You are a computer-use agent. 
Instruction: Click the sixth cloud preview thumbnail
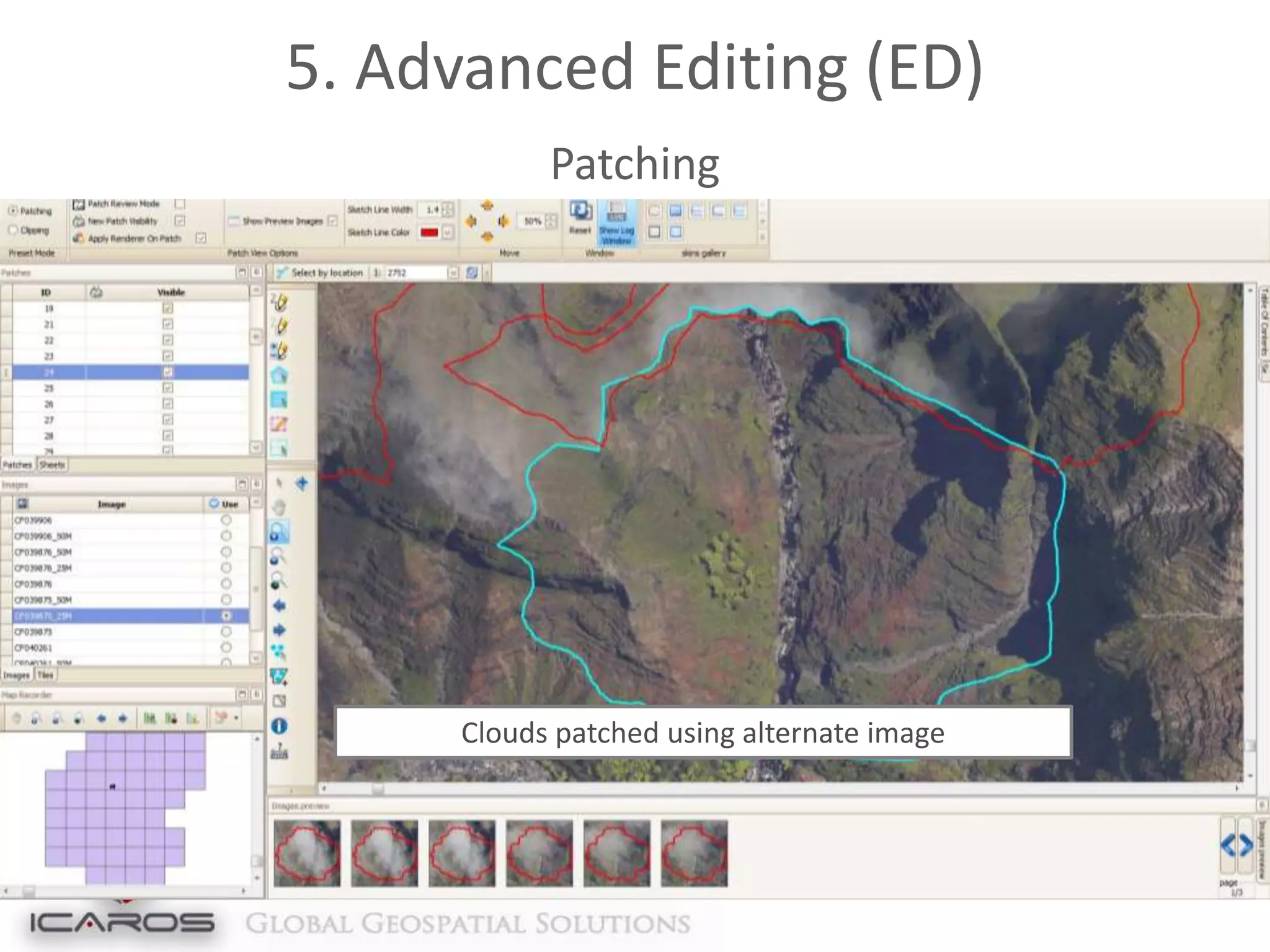[694, 853]
